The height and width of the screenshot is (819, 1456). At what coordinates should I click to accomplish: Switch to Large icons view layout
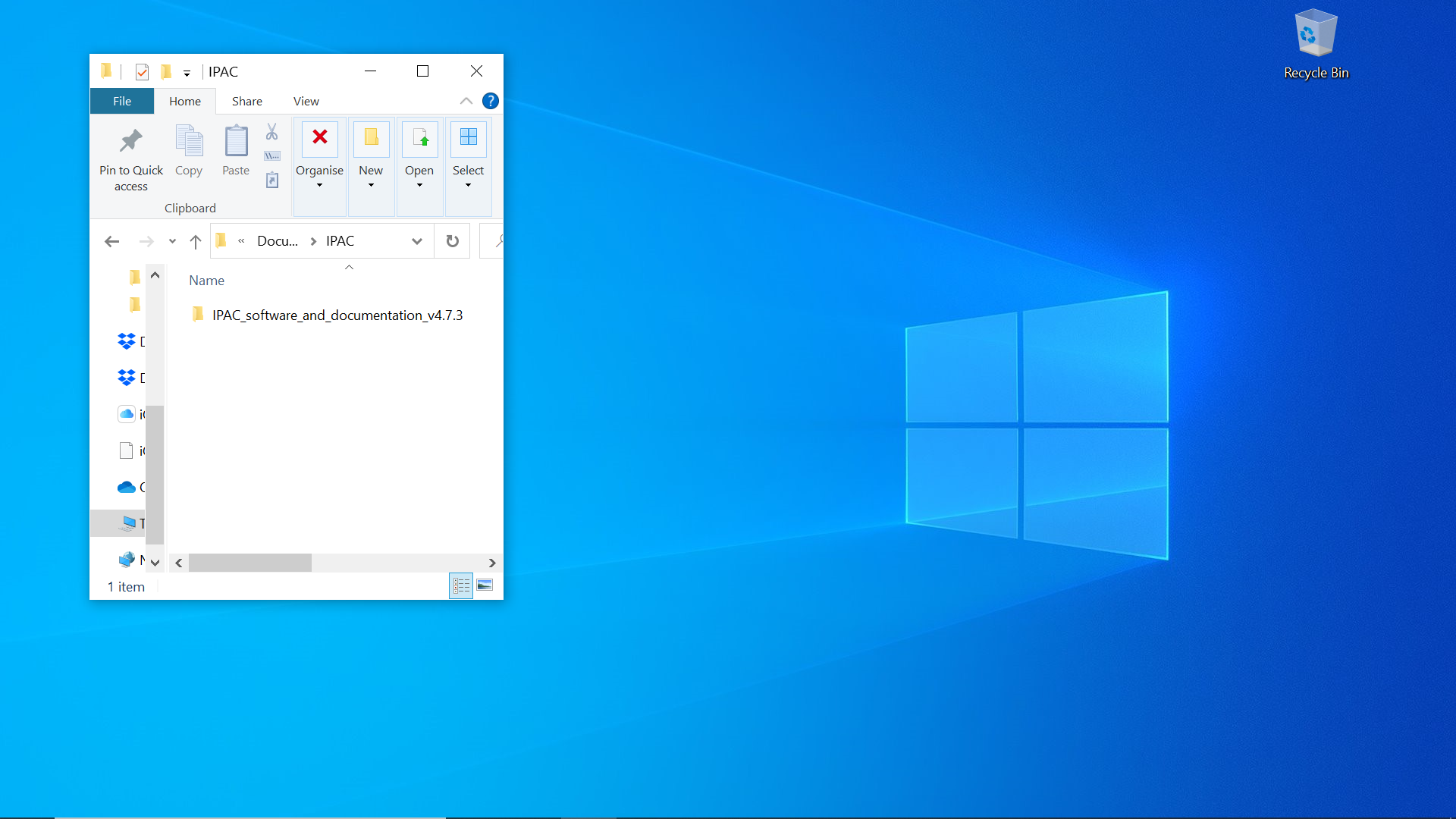(x=485, y=585)
